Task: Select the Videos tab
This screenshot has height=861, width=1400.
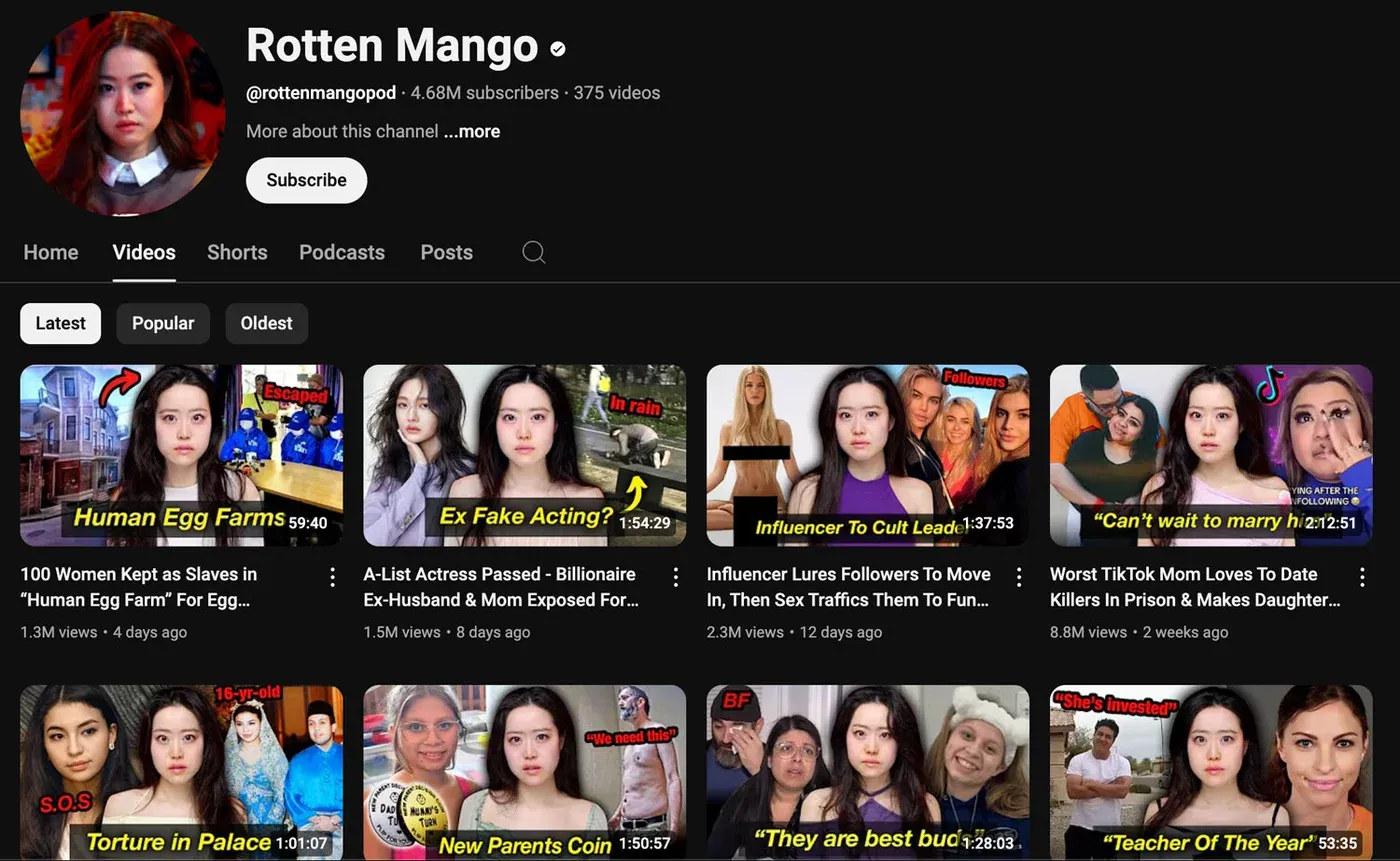Action: (x=144, y=252)
